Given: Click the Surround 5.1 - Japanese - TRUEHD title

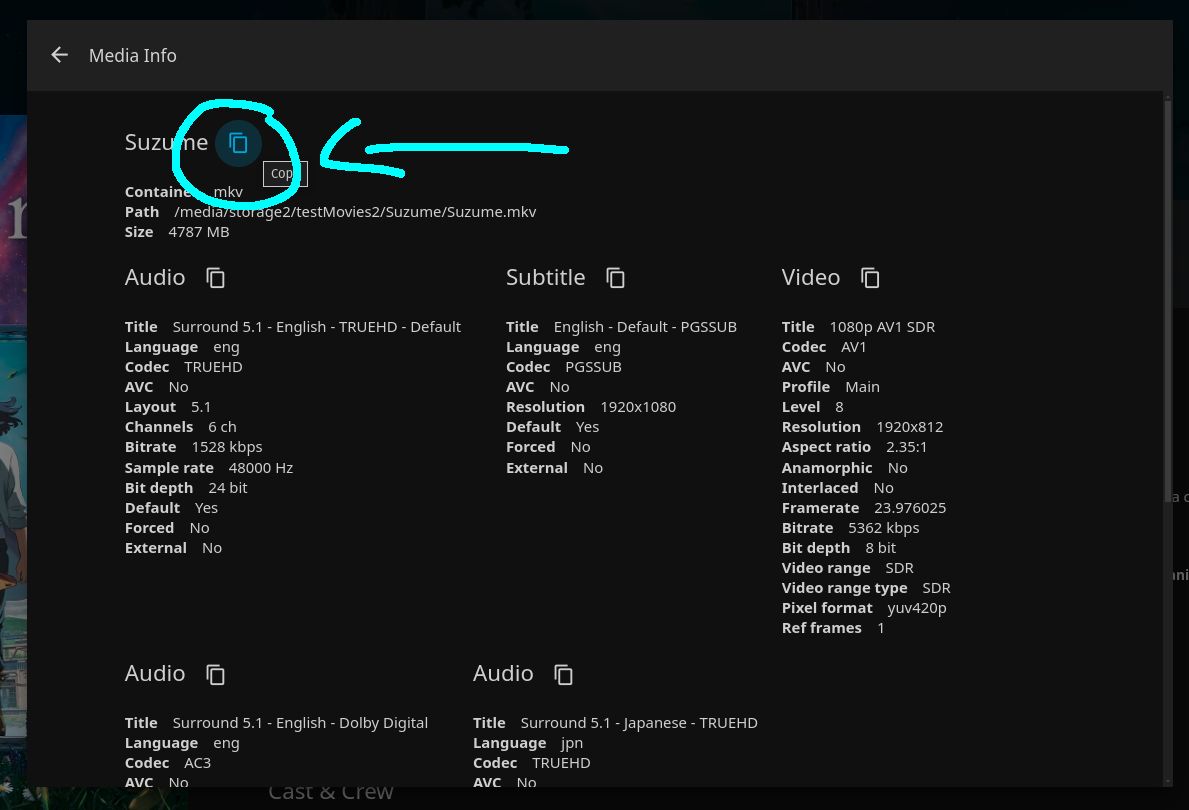Looking at the screenshot, I should (639, 723).
